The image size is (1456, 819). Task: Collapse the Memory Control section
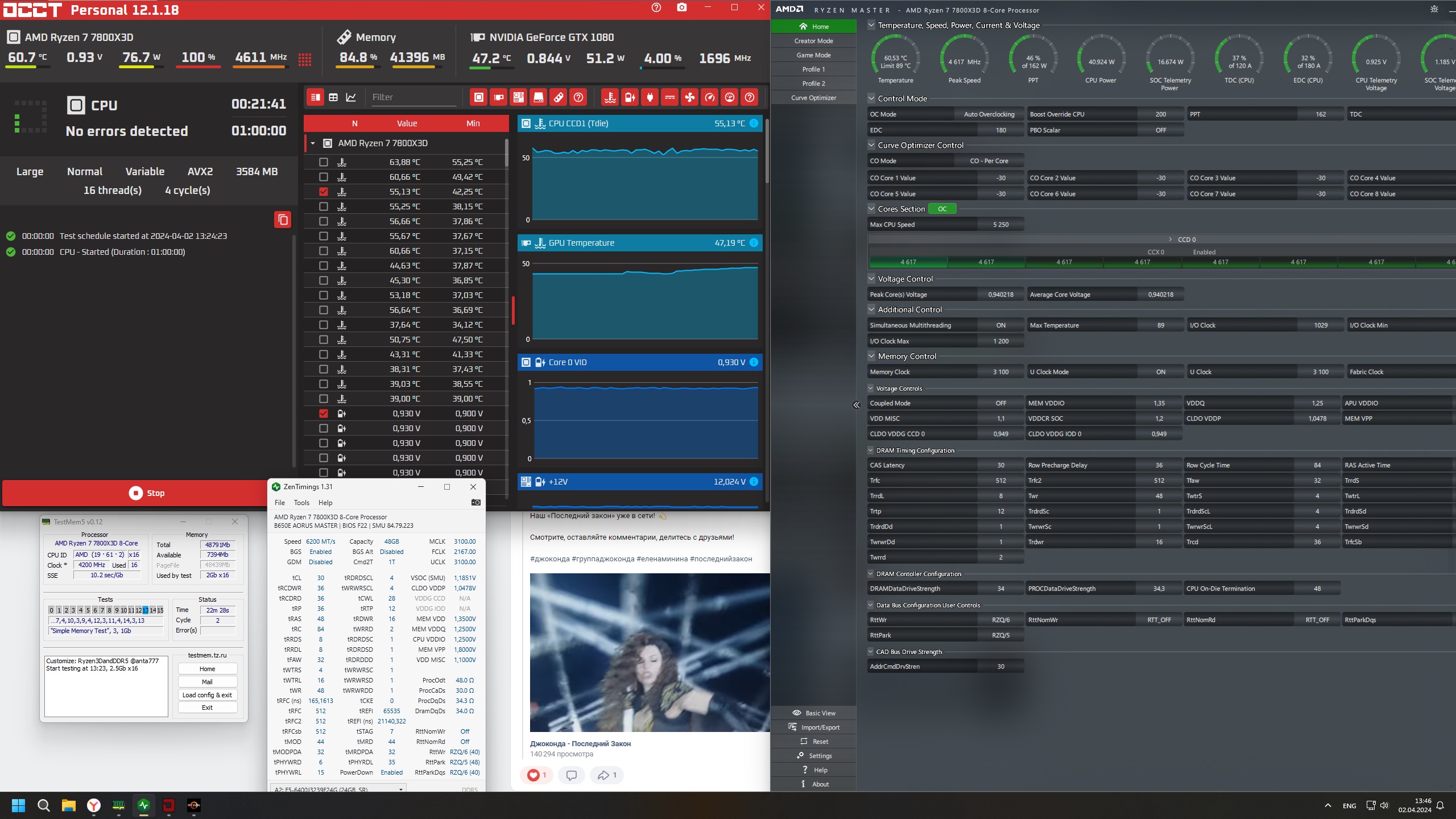coord(871,356)
